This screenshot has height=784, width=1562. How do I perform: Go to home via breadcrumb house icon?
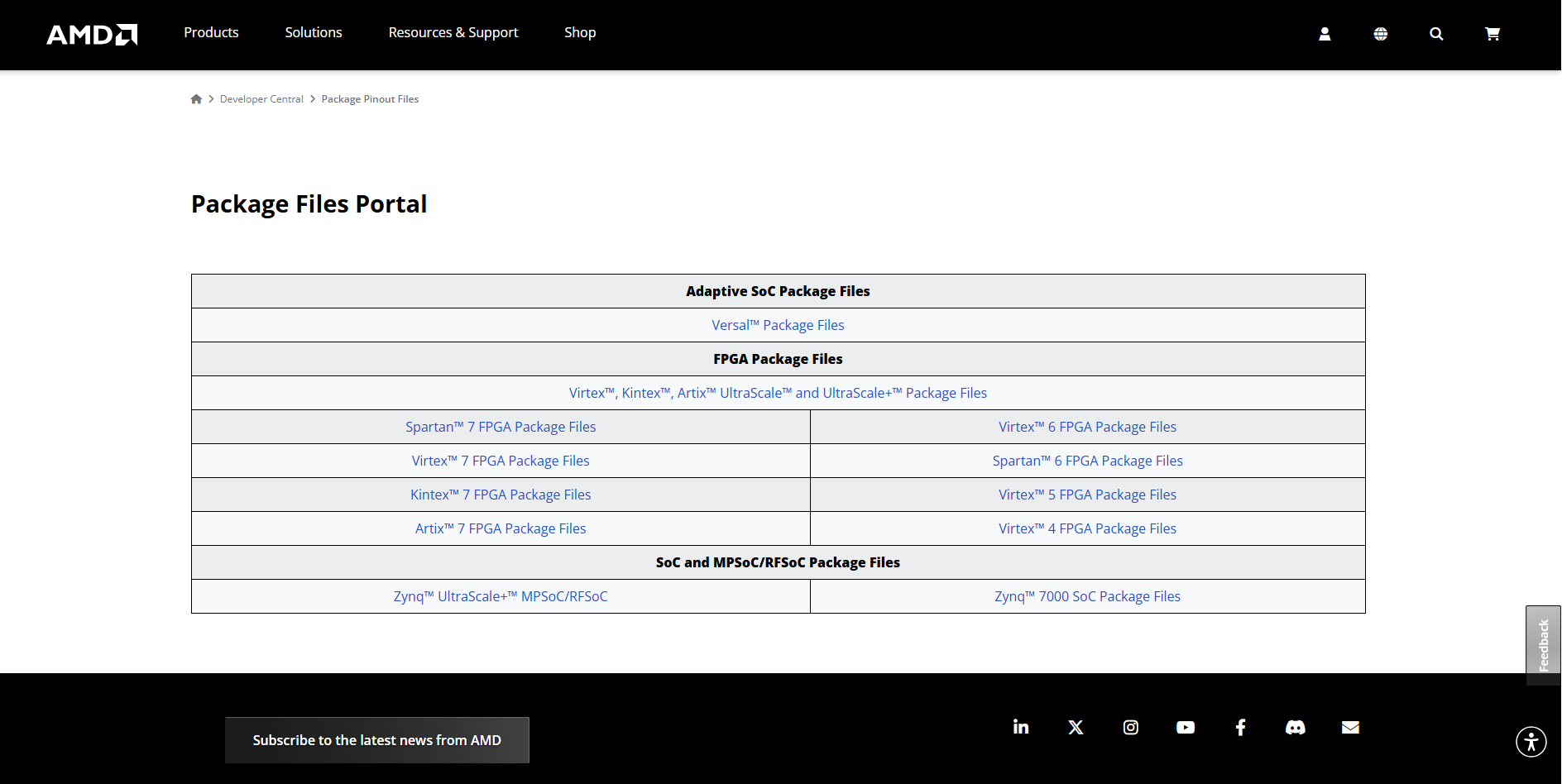point(196,99)
